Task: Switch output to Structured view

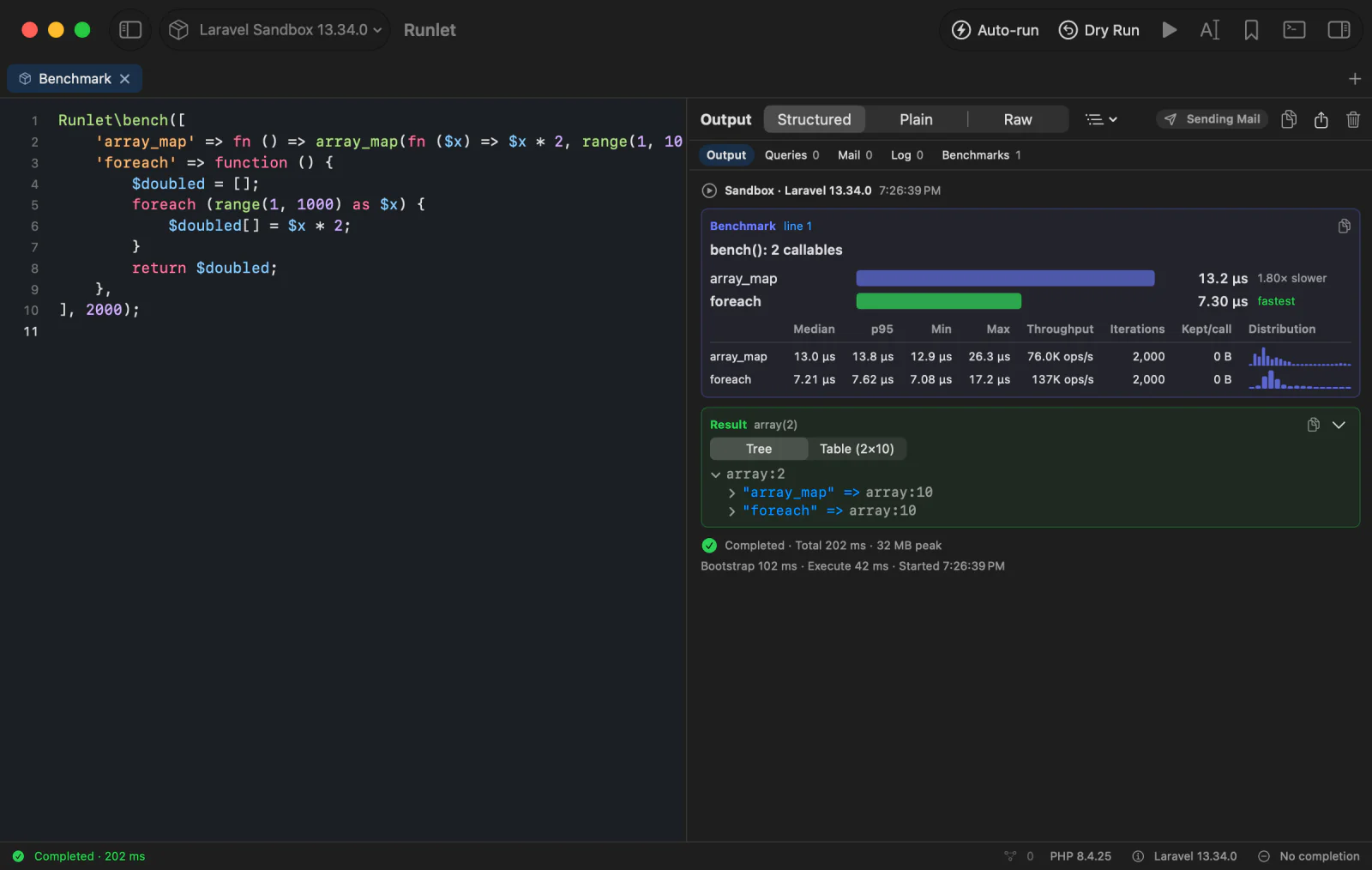Action: click(814, 119)
